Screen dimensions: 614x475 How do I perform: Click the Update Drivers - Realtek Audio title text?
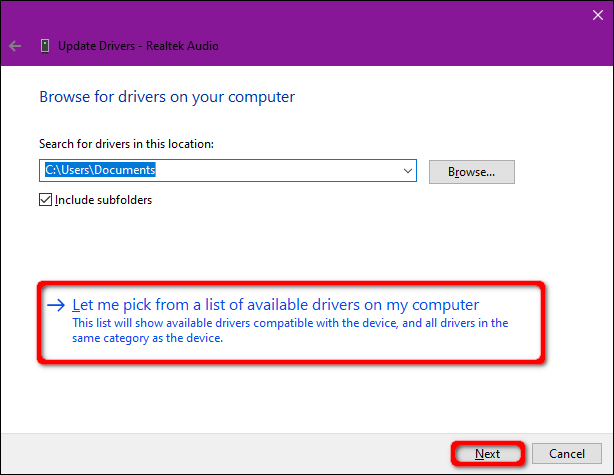[138, 46]
